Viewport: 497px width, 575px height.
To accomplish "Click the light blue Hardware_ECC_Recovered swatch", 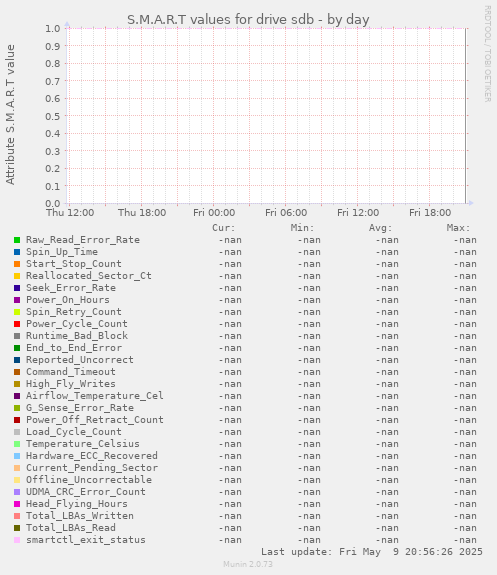I will coord(17,456).
